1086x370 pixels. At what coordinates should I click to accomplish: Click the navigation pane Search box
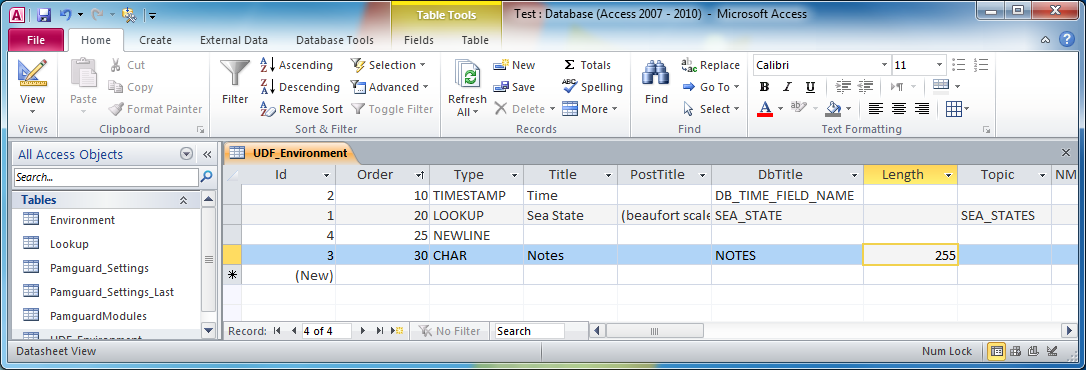point(106,177)
